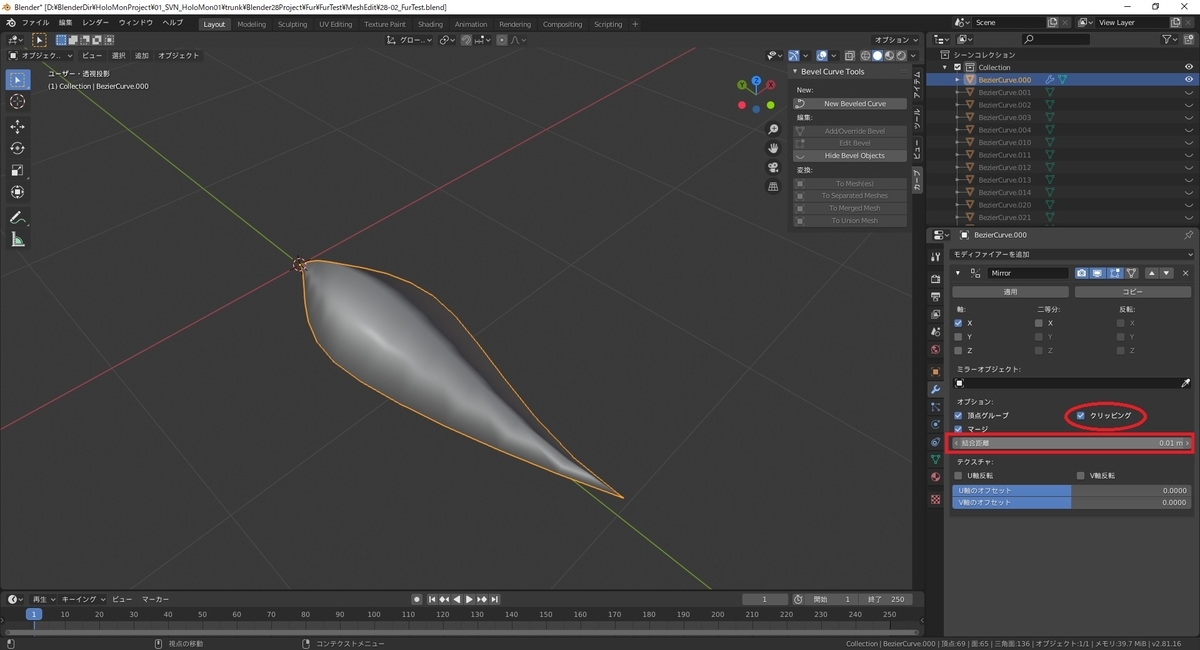Open the Texture checker properties tab
Screen dimensions: 1200x650
[935, 499]
